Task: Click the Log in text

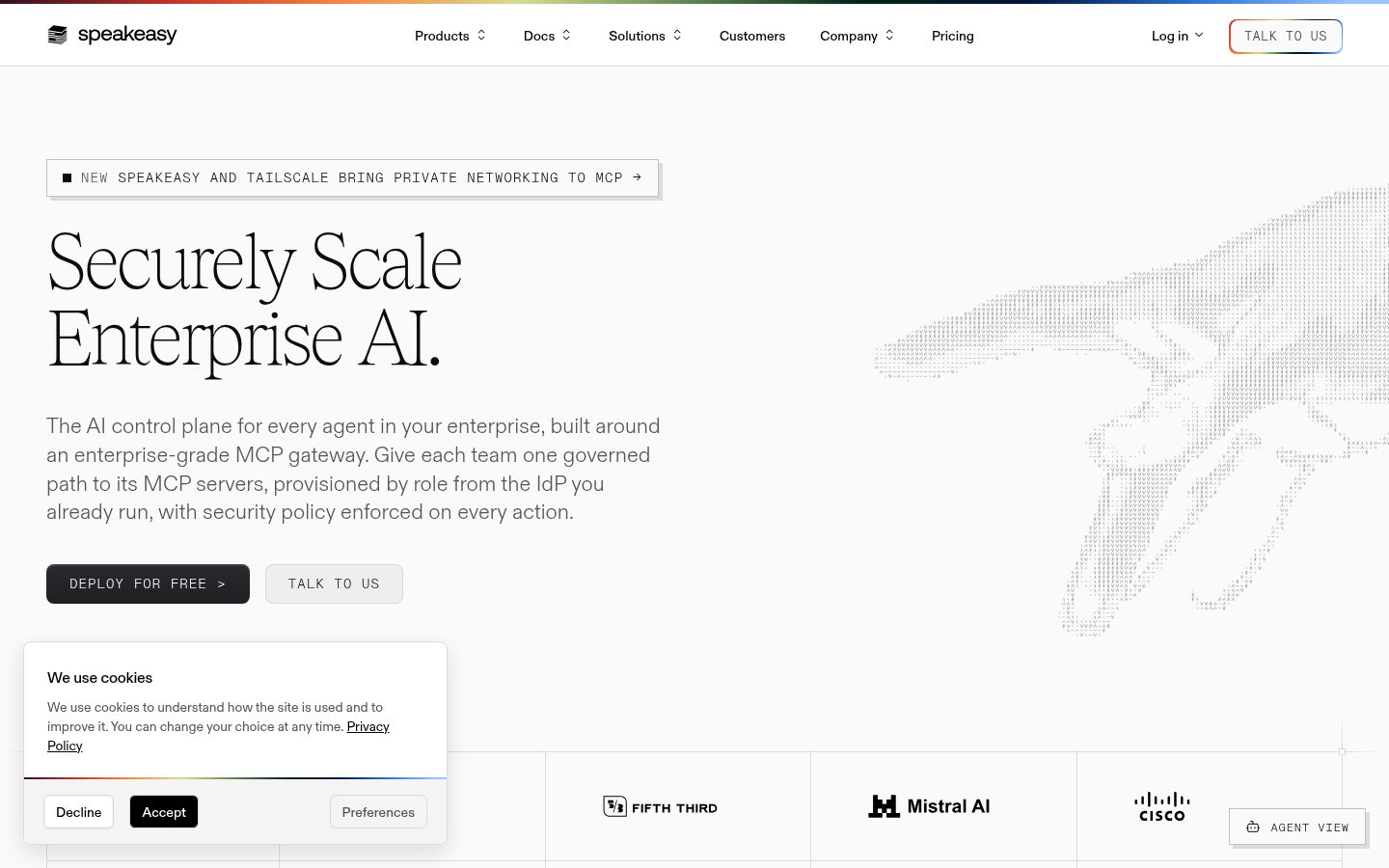Action: tap(1170, 36)
